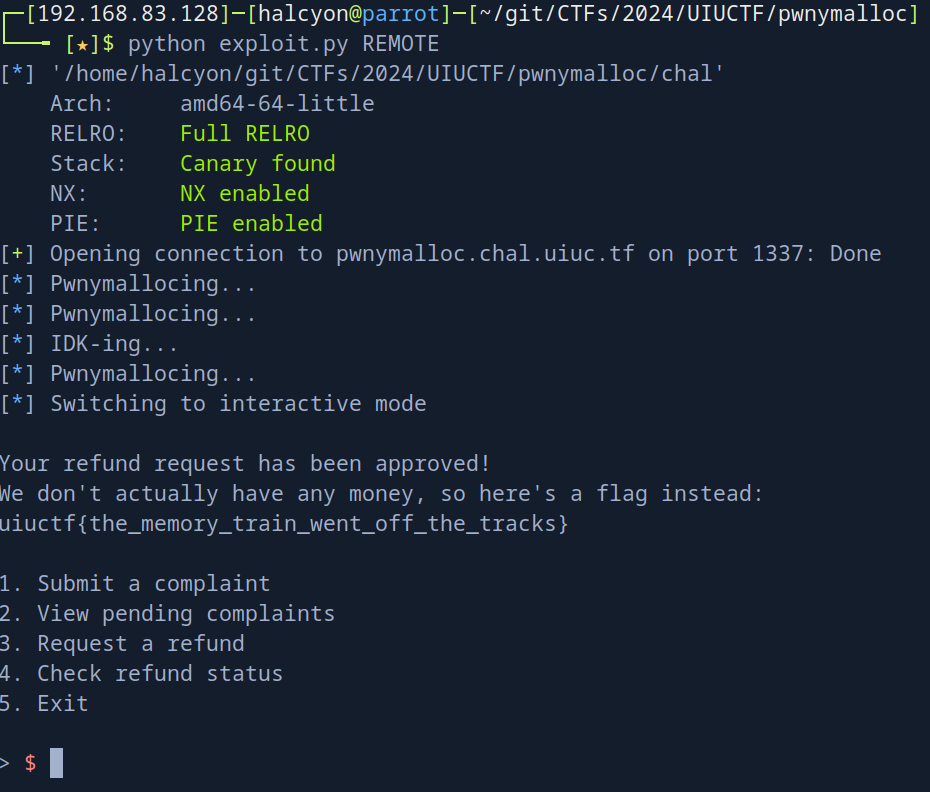
Task: Click the 'NX enabled' value
Action: pyautogui.click(x=244, y=194)
